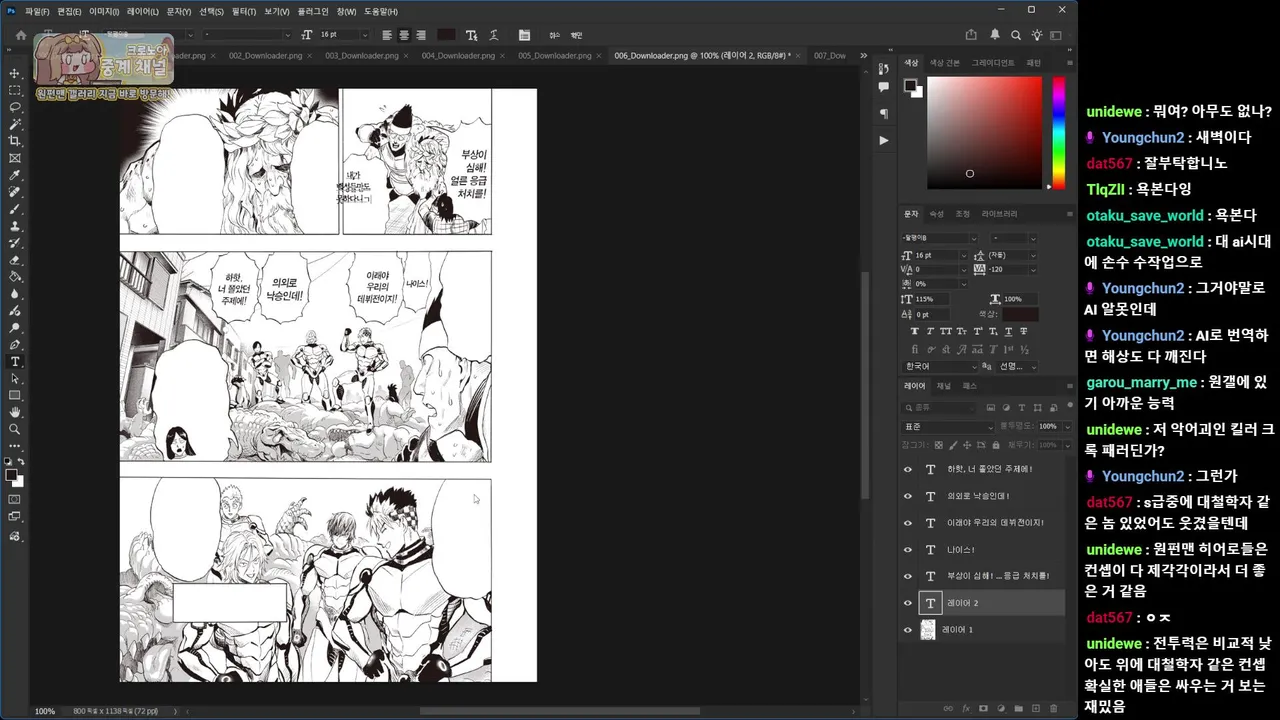Screen dimensions: 1280x720
Task: Right align text in options bar
Action: coord(420,35)
